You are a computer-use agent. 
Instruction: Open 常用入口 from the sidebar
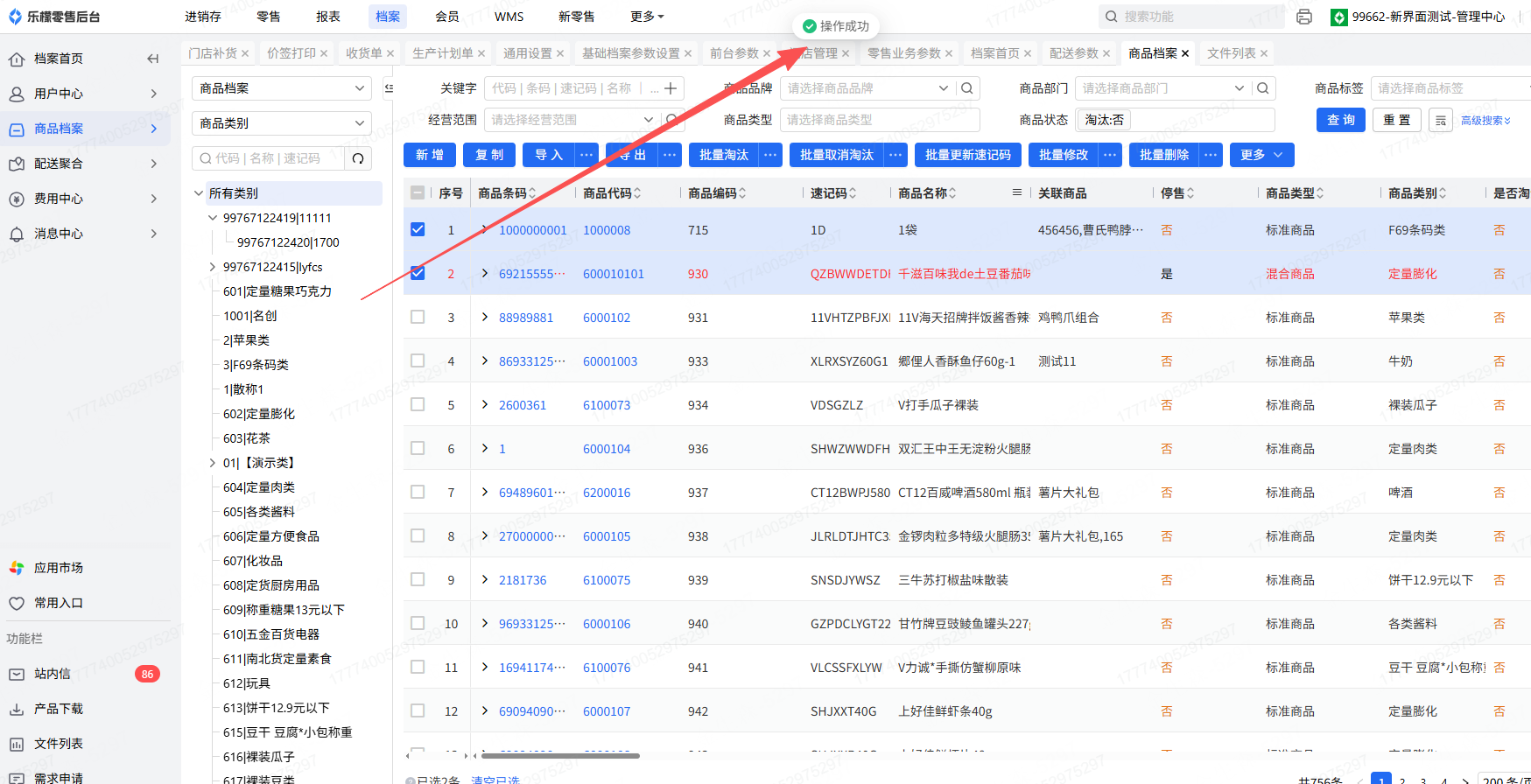(58, 603)
